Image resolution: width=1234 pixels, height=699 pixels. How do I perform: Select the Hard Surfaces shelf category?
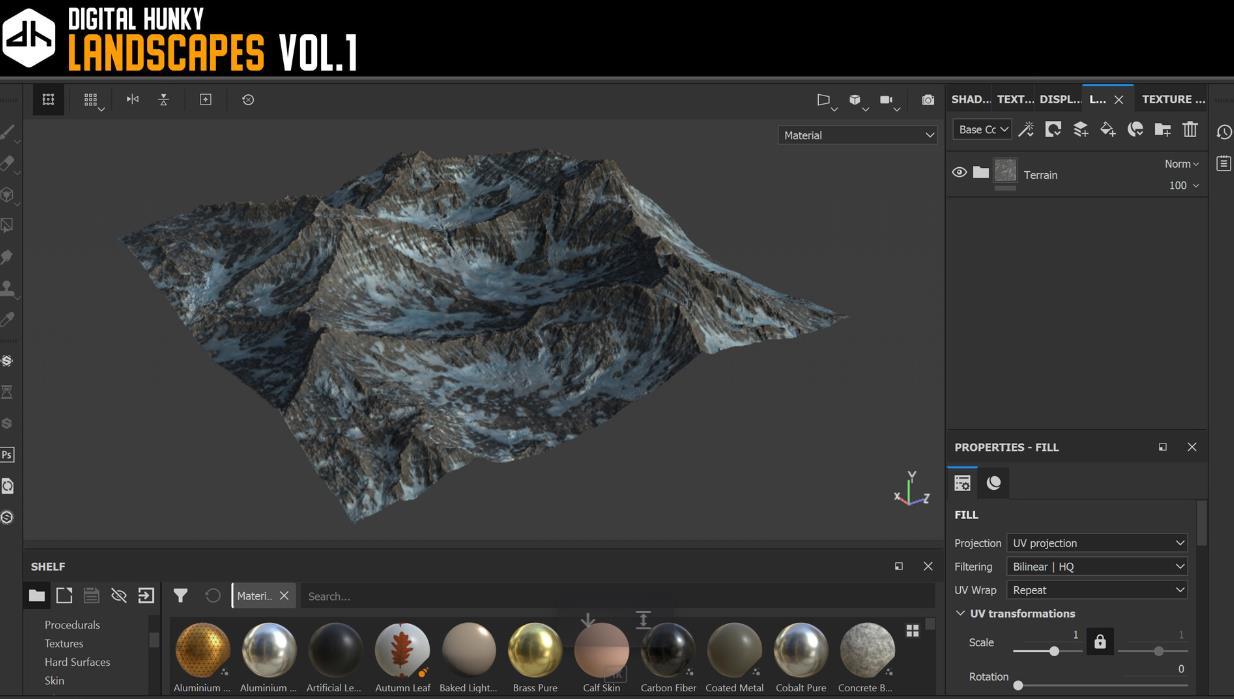(x=77, y=662)
